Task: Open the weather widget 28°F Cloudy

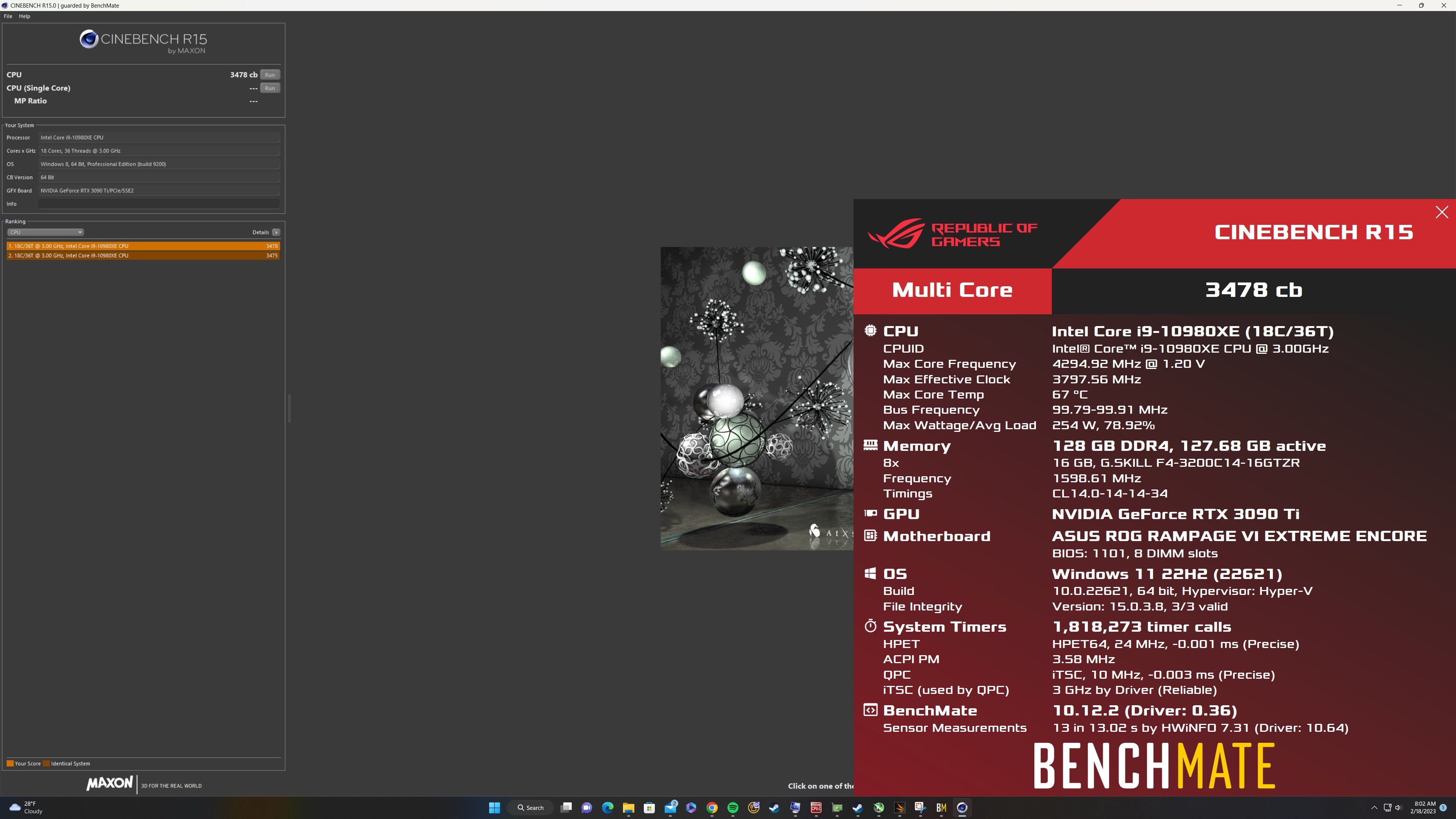Action: [x=26, y=807]
